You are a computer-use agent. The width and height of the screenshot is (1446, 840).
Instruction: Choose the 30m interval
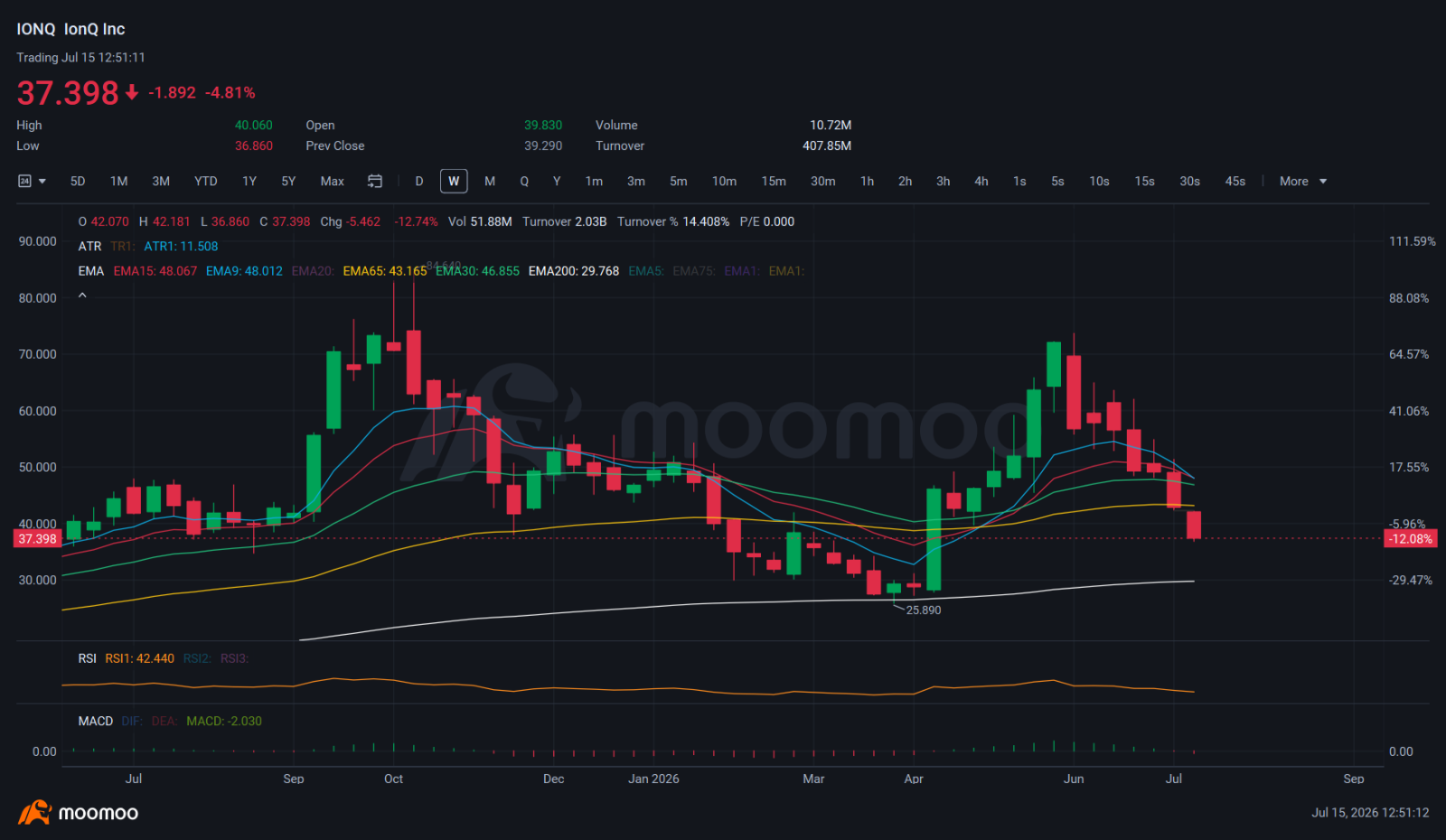click(x=822, y=182)
